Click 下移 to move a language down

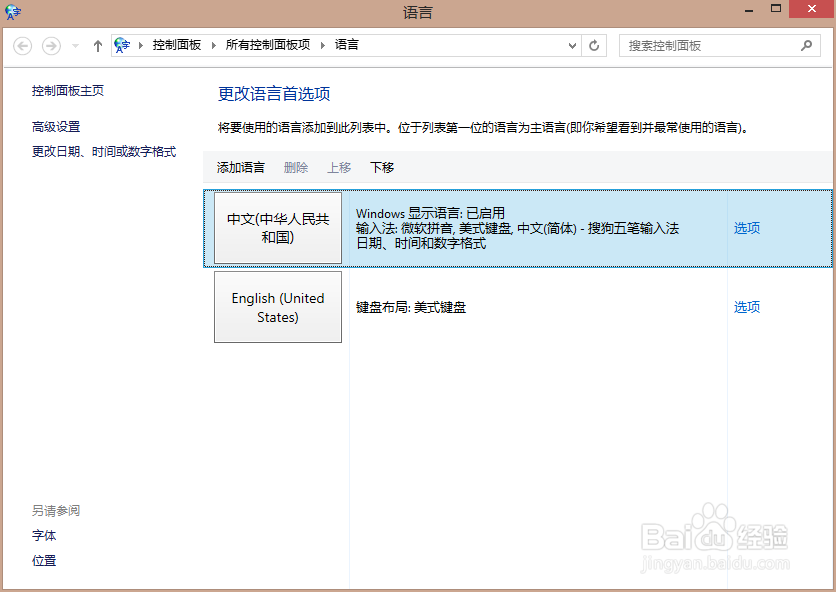tap(381, 167)
